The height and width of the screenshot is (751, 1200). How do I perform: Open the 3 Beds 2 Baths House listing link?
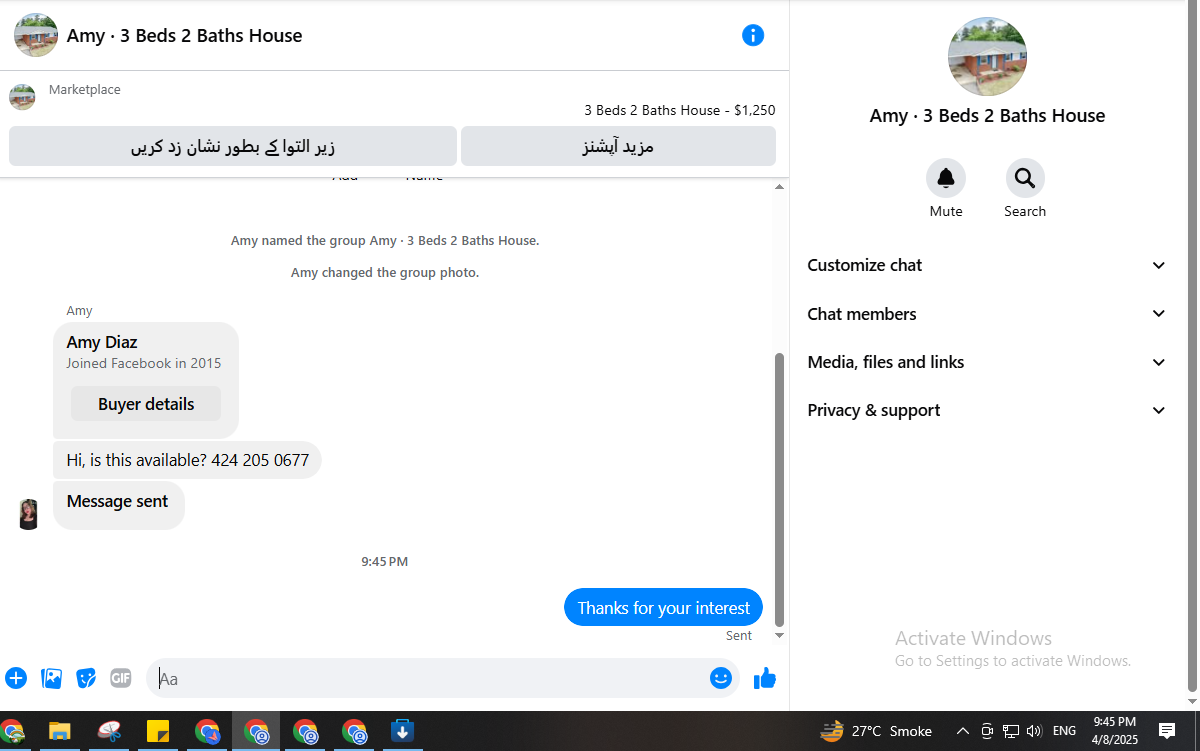click(679, 110)
